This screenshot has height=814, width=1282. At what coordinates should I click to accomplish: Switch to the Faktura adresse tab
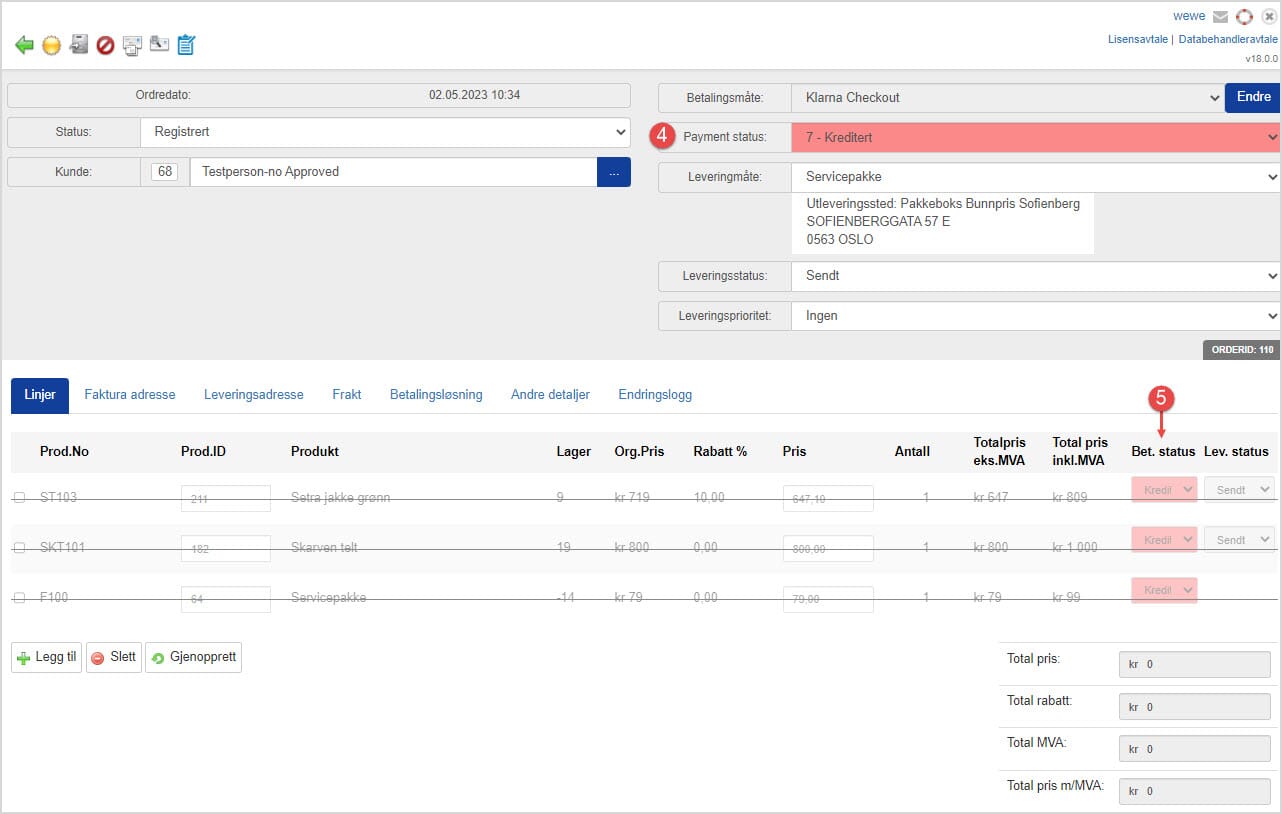click(130, 395)
